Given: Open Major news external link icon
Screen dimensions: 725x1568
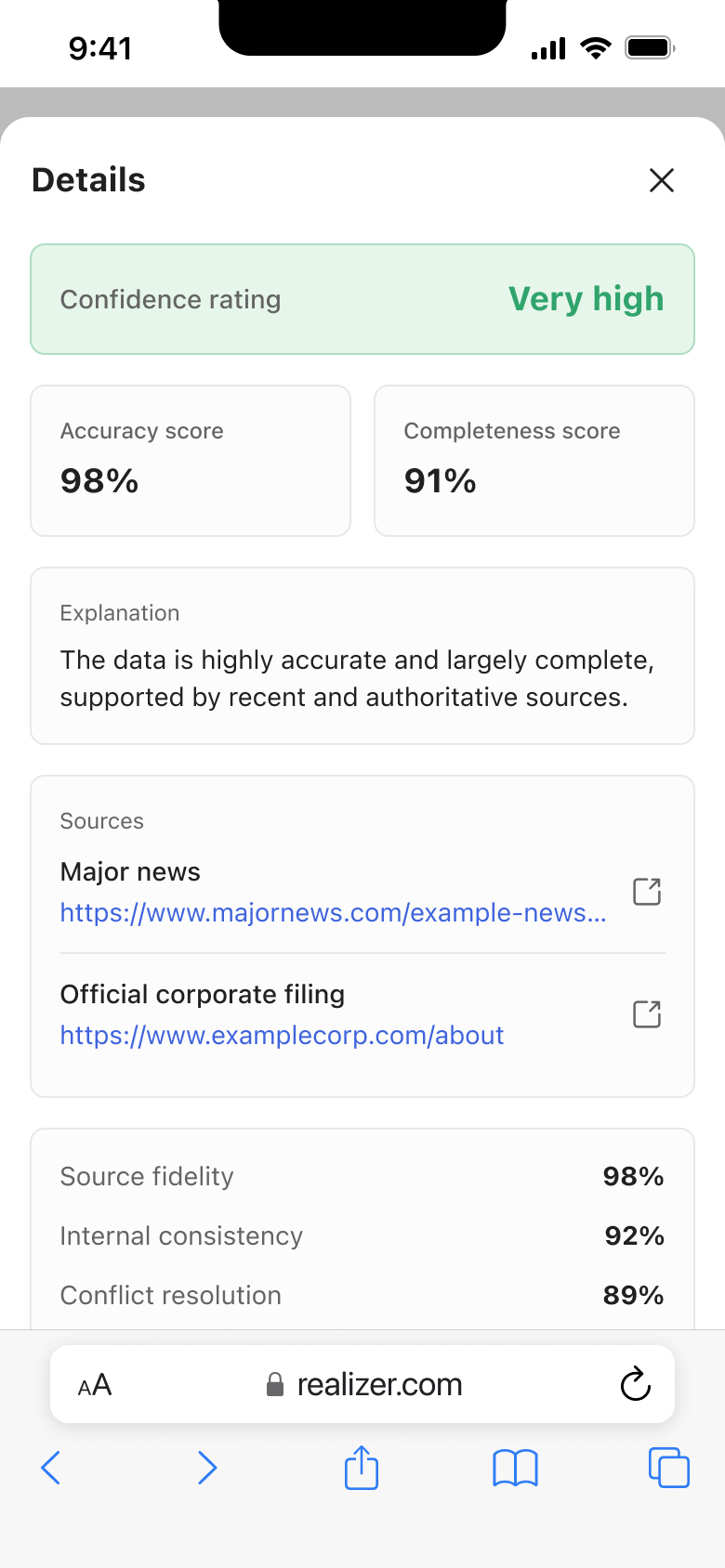Looking at the screenshot, I should click(646, 892).
